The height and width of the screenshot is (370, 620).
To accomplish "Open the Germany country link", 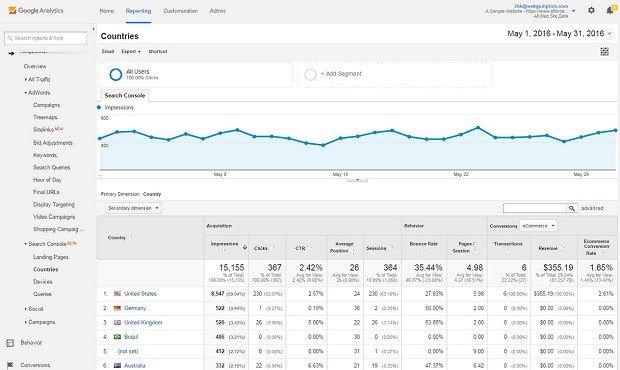I will click(x=135, y=308).
